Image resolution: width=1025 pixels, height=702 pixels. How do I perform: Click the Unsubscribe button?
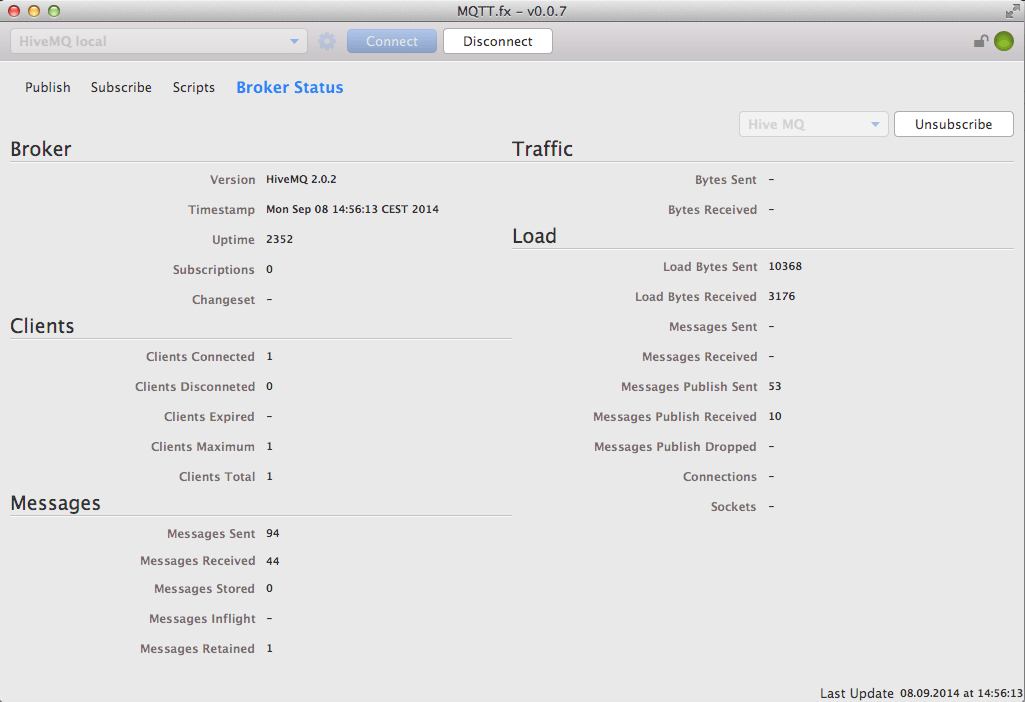[x=953, y=124]
